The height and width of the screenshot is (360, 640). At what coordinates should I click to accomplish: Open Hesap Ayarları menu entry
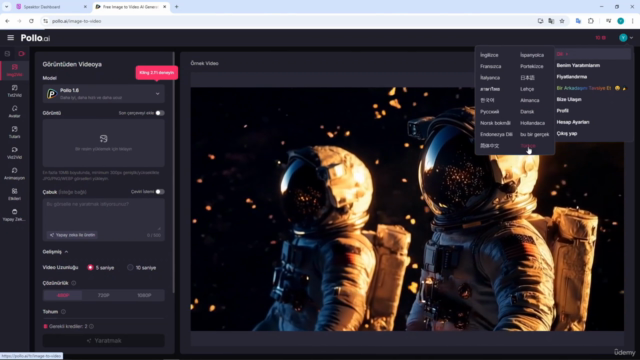(573, 122)
